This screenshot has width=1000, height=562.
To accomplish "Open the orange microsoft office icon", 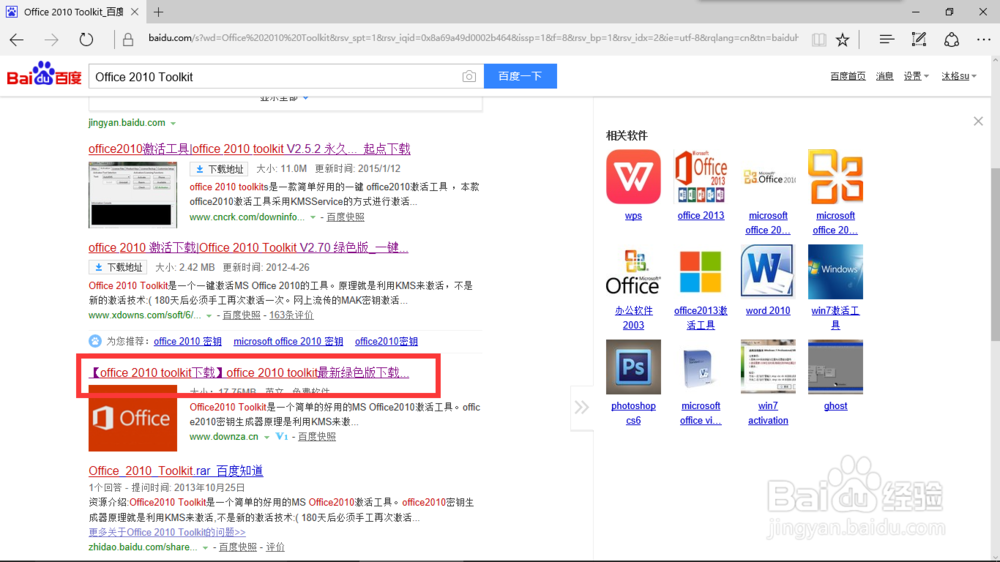I will (x=835, y=177).
